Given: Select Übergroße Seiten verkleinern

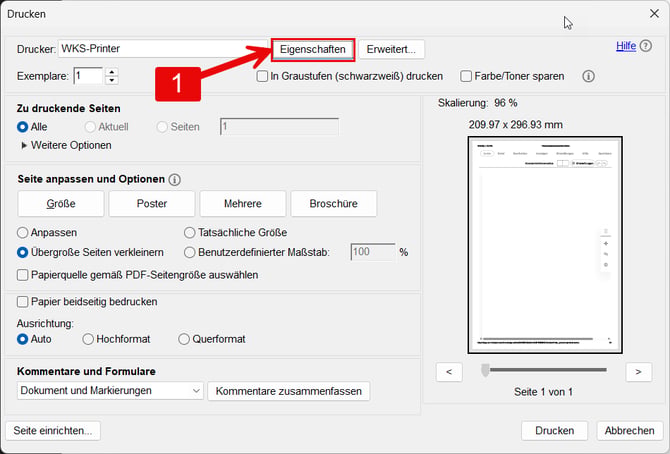Looking at the screenshot, I should point(23,253).
